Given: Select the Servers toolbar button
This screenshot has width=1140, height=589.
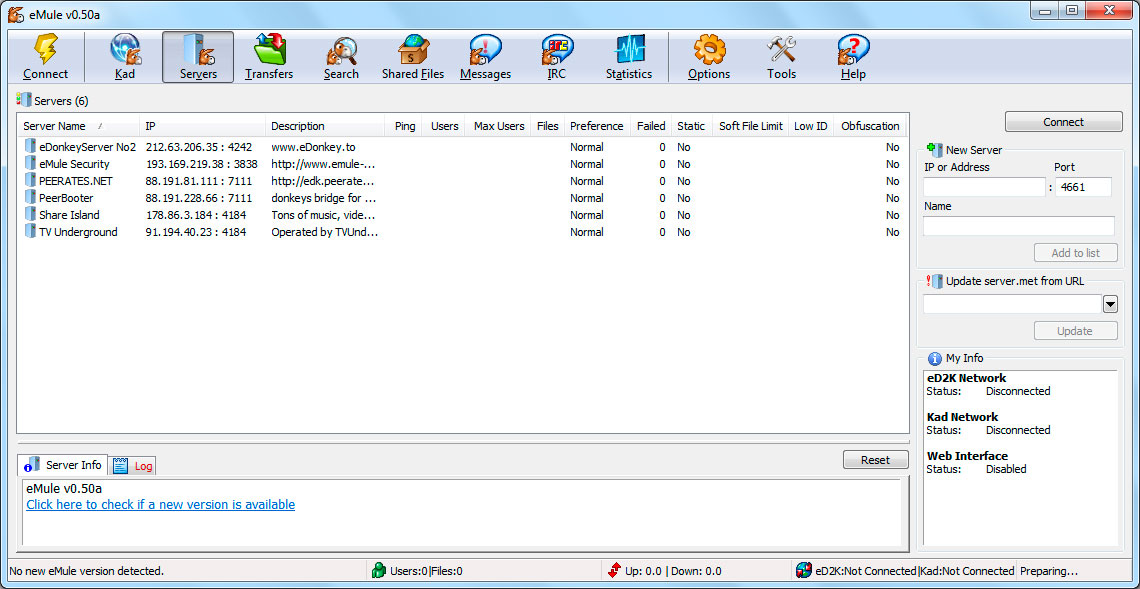Looking at the screenshot, I should click(x=198, y=57).
